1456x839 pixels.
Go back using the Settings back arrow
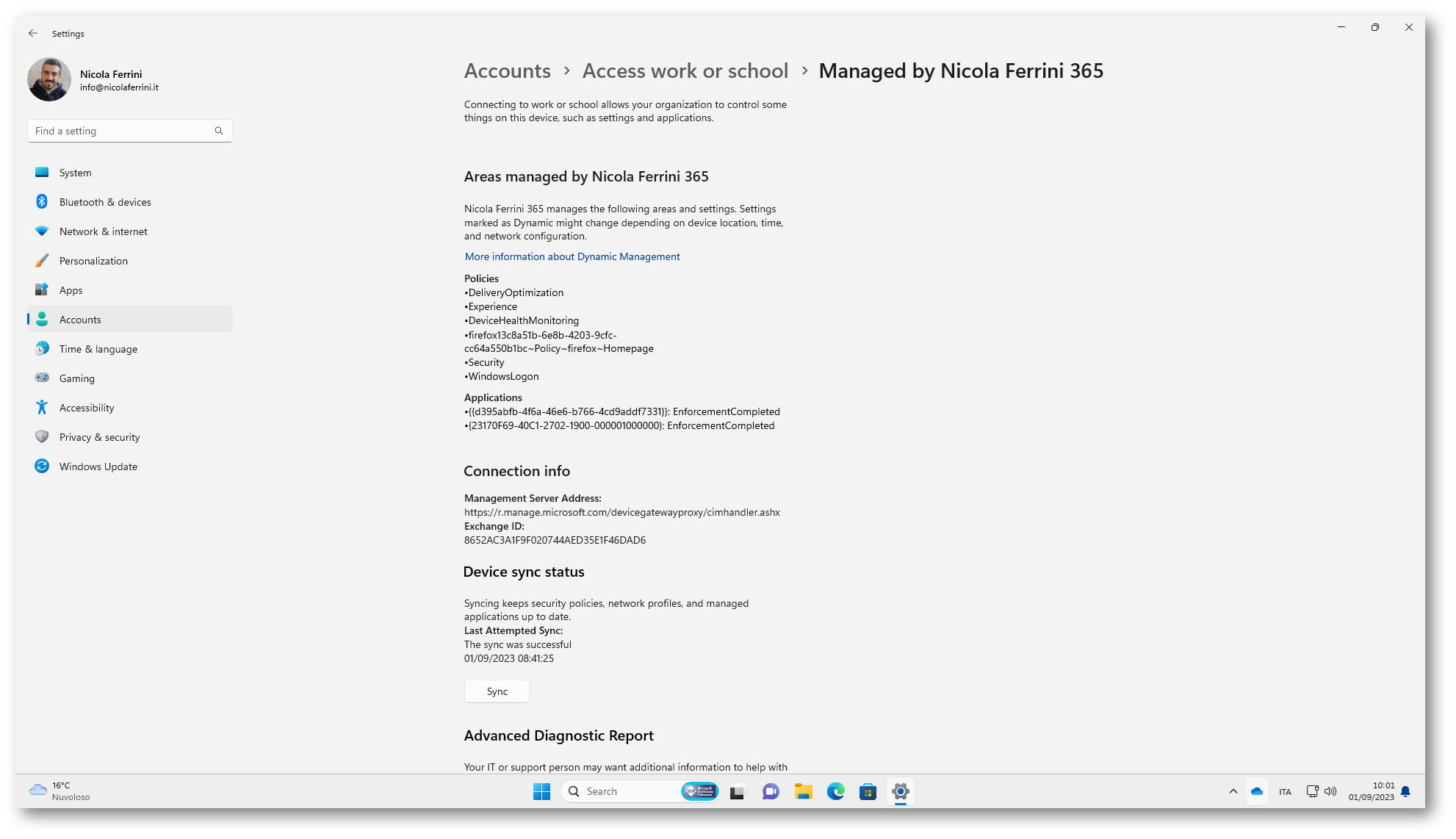pos(33,33)
